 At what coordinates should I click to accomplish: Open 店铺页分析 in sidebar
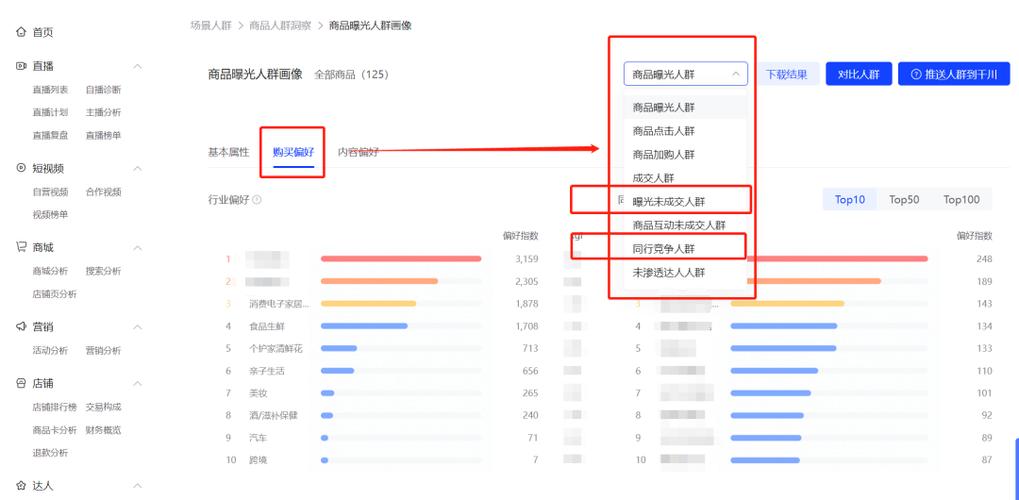pyautogui.click(x=55, y=294)
